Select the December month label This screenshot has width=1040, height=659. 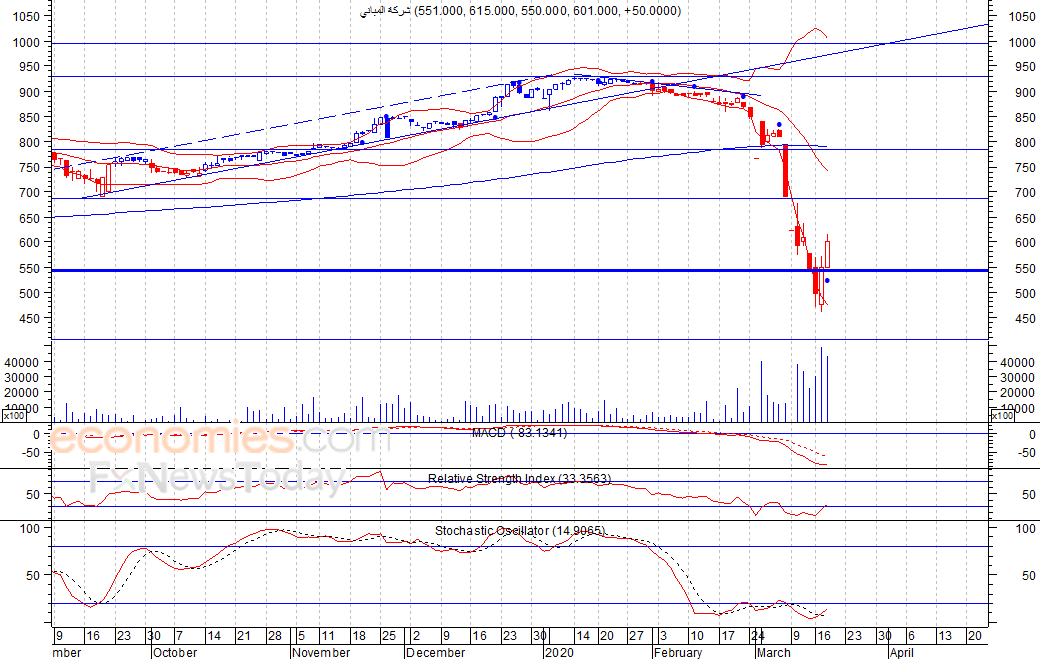(x=436, y=652)
